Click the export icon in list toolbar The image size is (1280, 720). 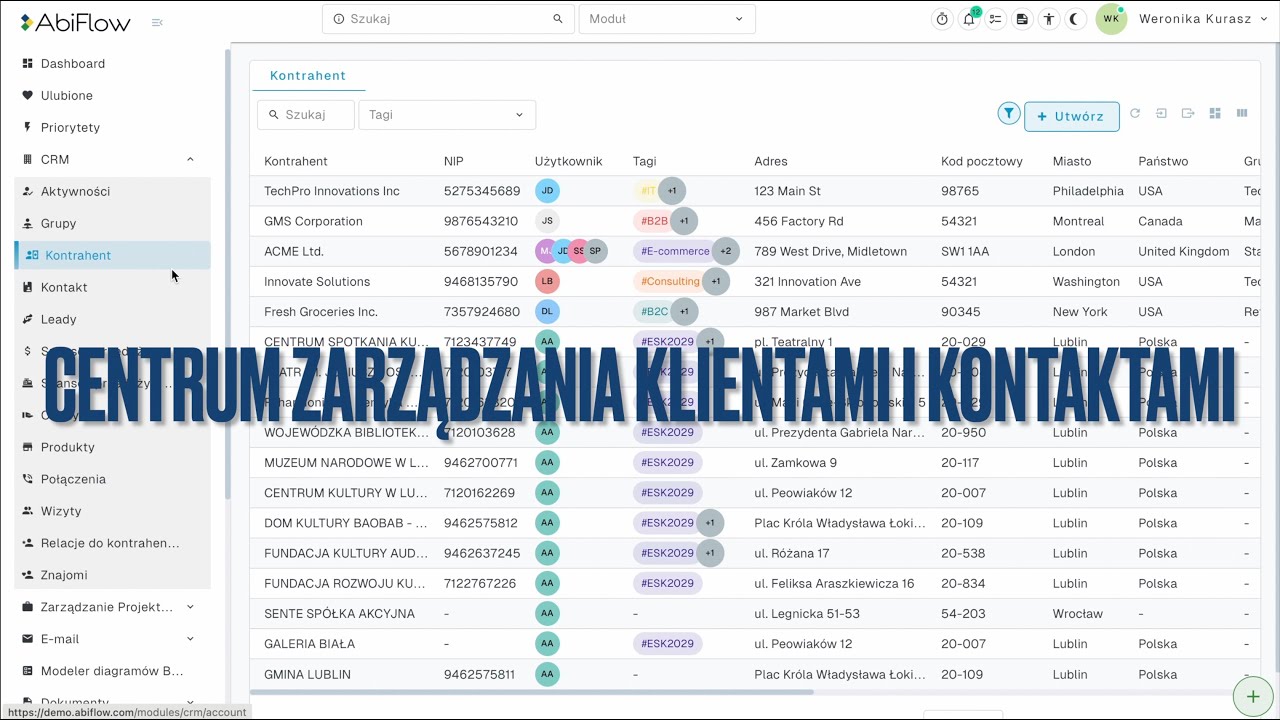pyautogui.click(x=1188, y=114)
